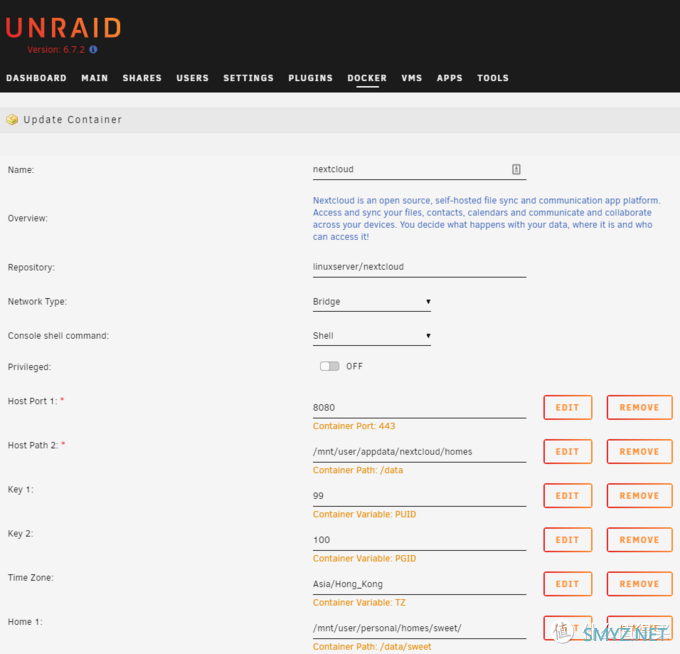Select the Docker tab
This screenshot has height=654, width=680.
[x=367, y=78]
